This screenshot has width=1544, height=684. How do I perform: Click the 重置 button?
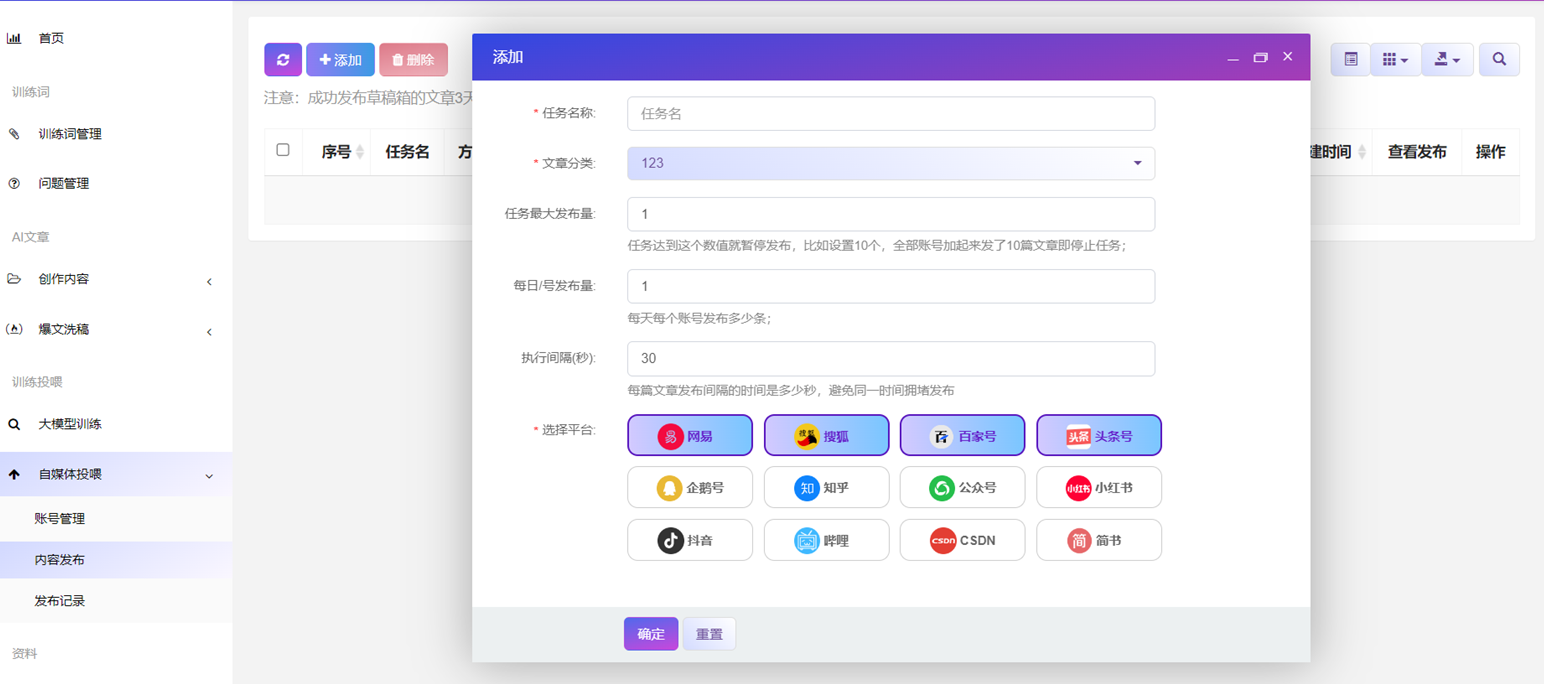pos(709,634)
